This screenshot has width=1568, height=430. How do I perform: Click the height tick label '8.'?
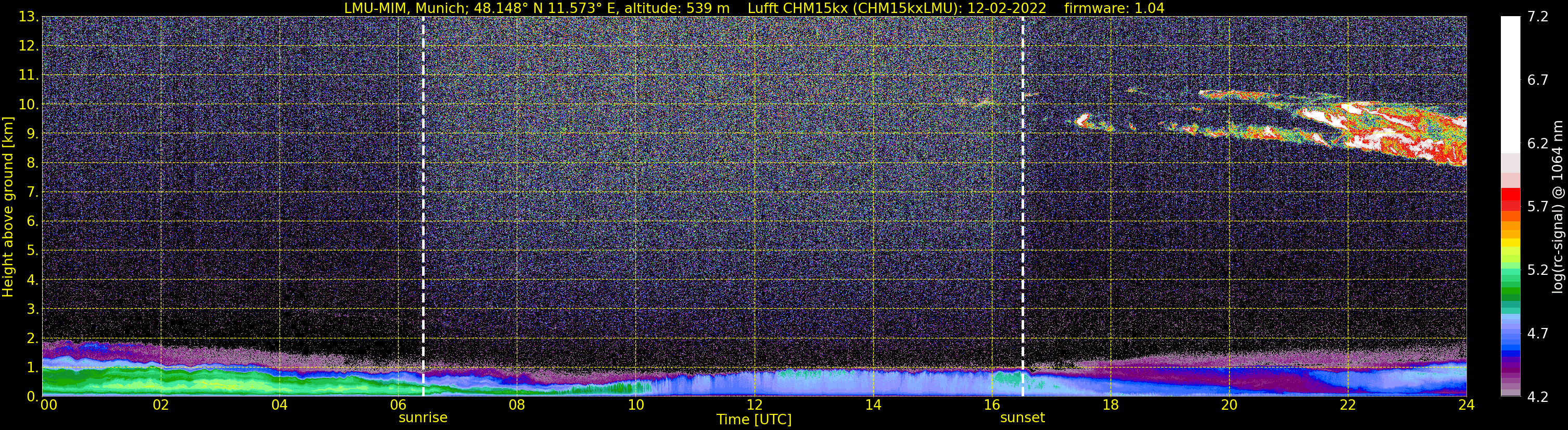click(x=32, y=162)
